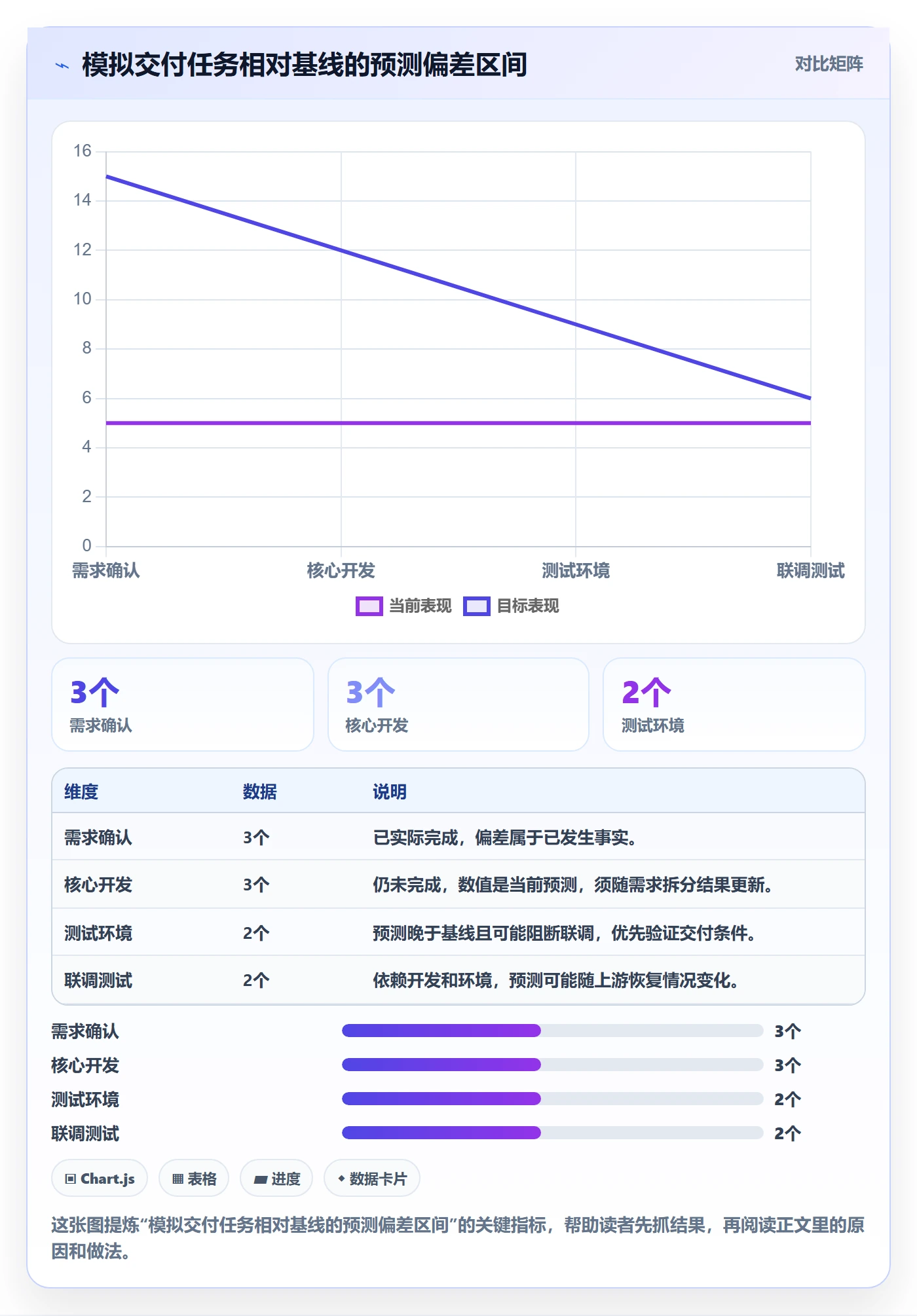Image resolution: width=917 pixels, height=1316 pixels.
Task: Click the 数据 column header
Action: tap(260, 792)
